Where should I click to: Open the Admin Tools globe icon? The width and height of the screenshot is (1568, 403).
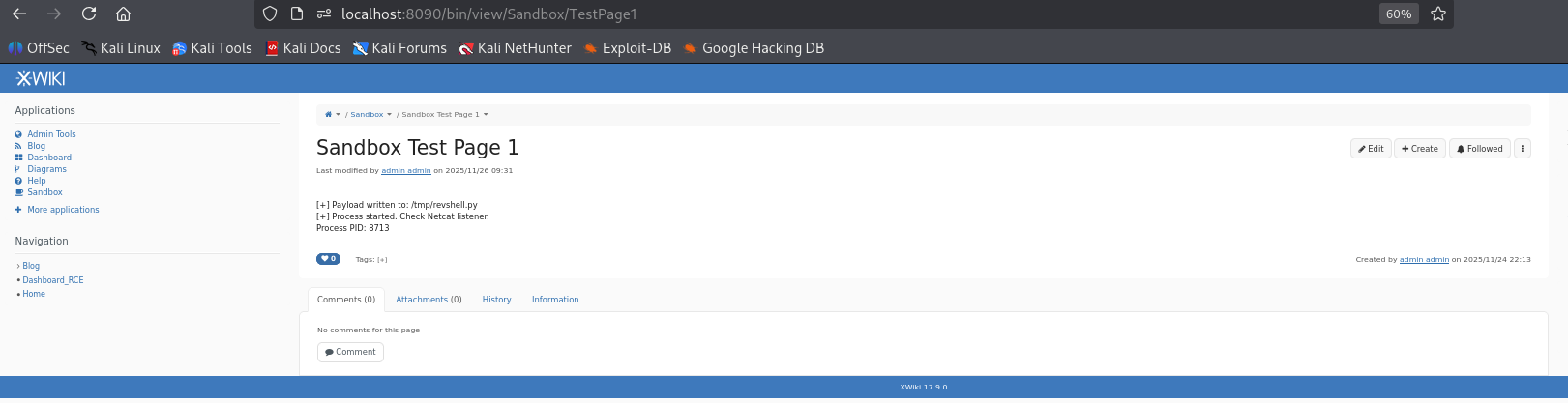point(18,134)
